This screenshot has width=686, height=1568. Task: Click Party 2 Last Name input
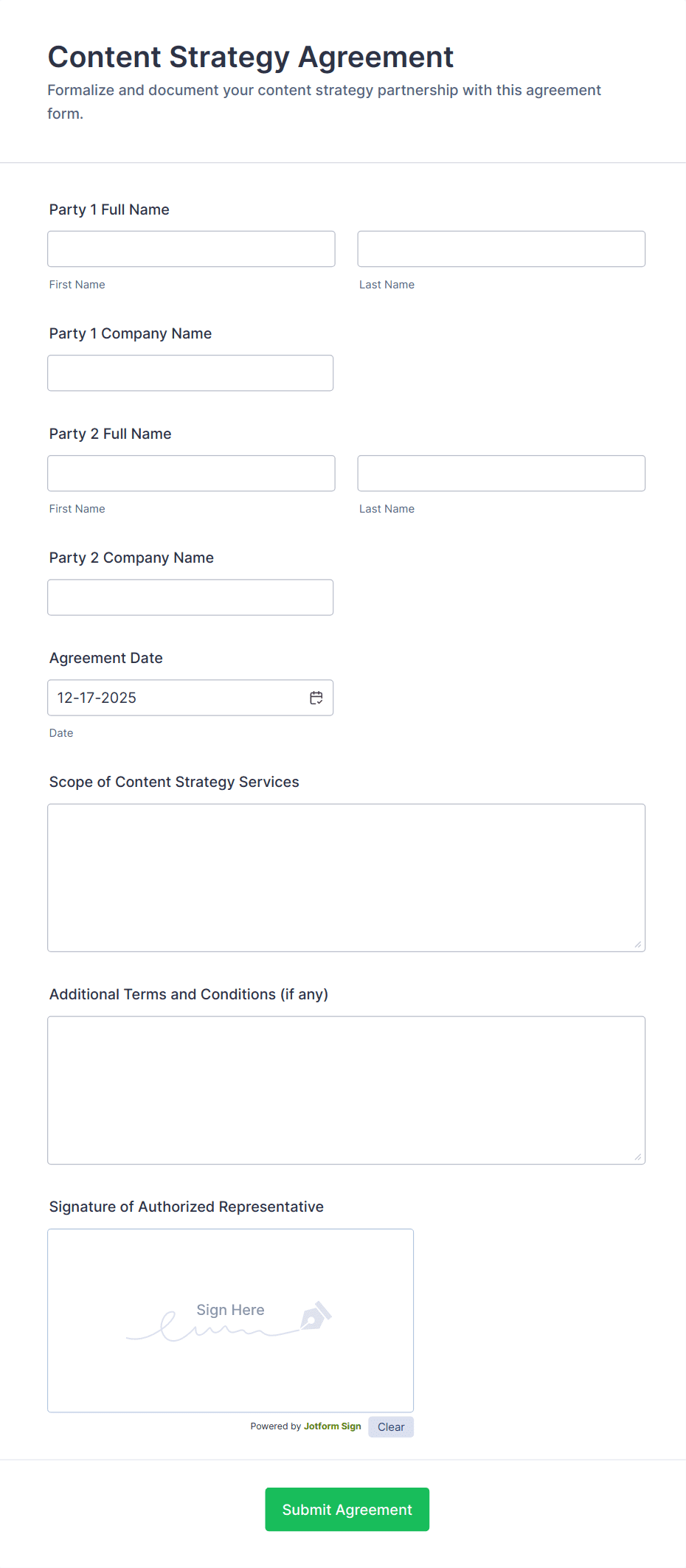501,473
